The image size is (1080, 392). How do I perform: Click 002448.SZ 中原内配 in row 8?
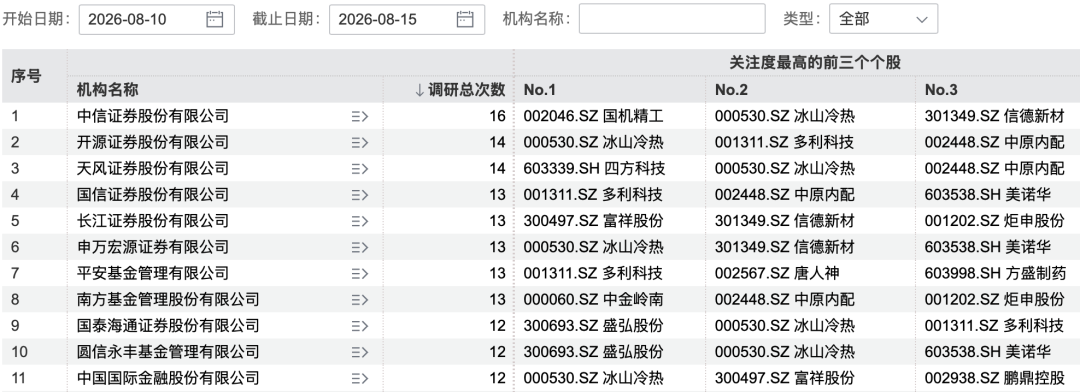pyautogui.click(x=785, y=300)
